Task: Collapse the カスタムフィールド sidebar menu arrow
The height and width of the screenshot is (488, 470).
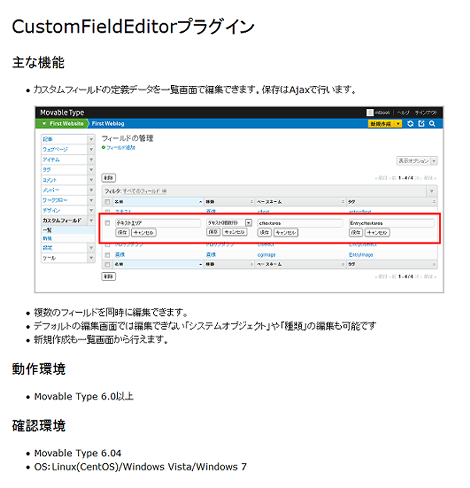Action: (x=91, y=220)
